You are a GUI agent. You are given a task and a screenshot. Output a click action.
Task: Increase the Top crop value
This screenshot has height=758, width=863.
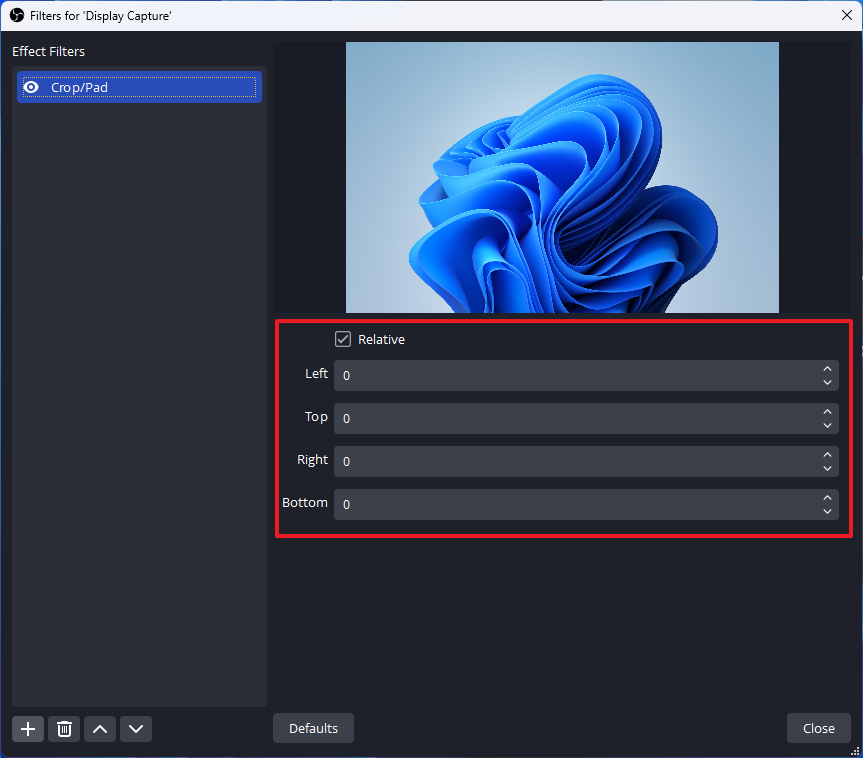tap(827, 412)
